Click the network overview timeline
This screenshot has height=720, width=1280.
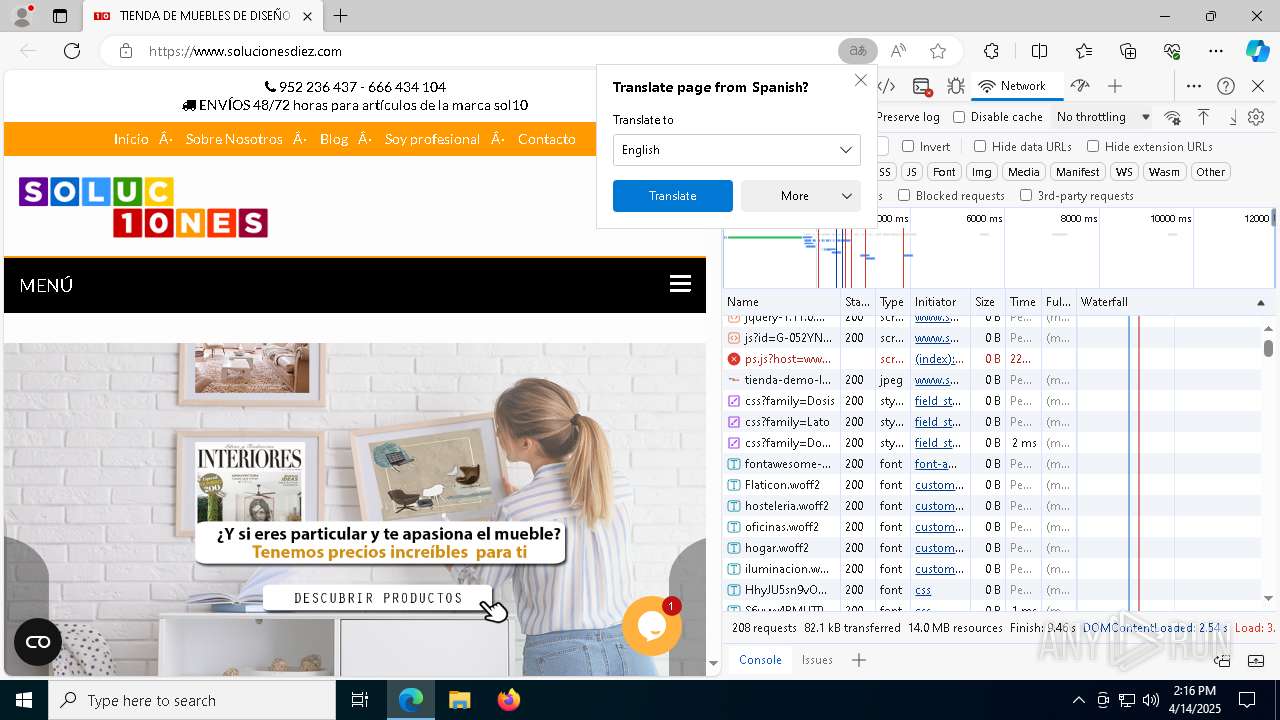pyautogui.click(x=998, y=248)
